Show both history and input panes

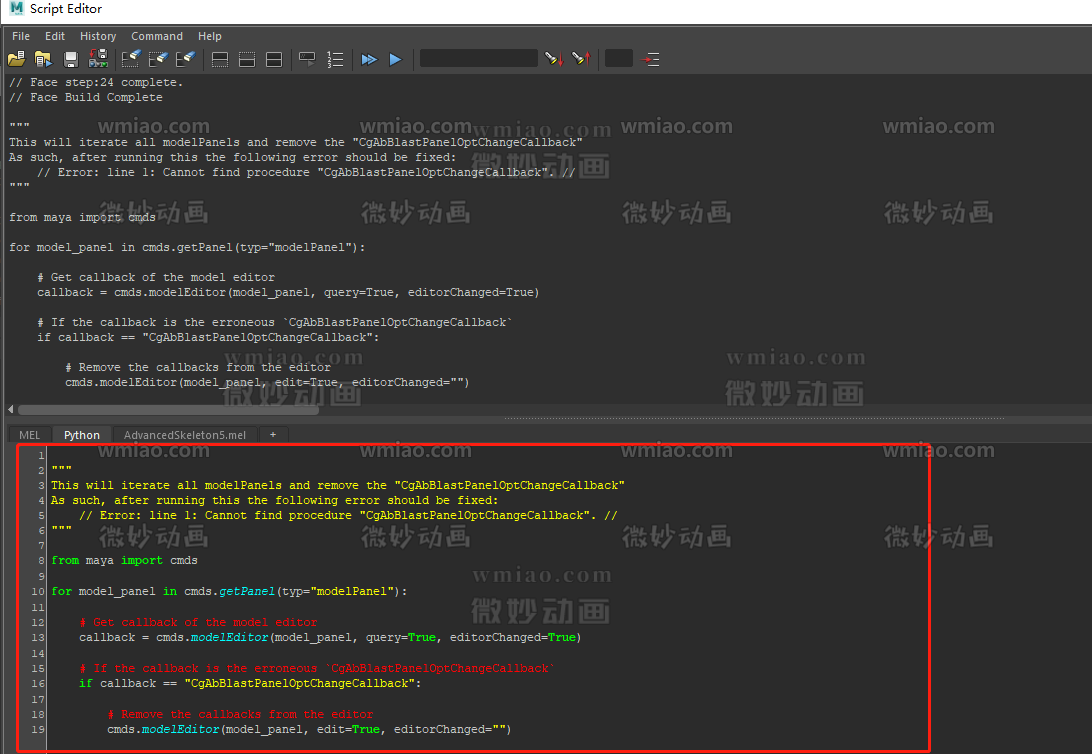274,60
